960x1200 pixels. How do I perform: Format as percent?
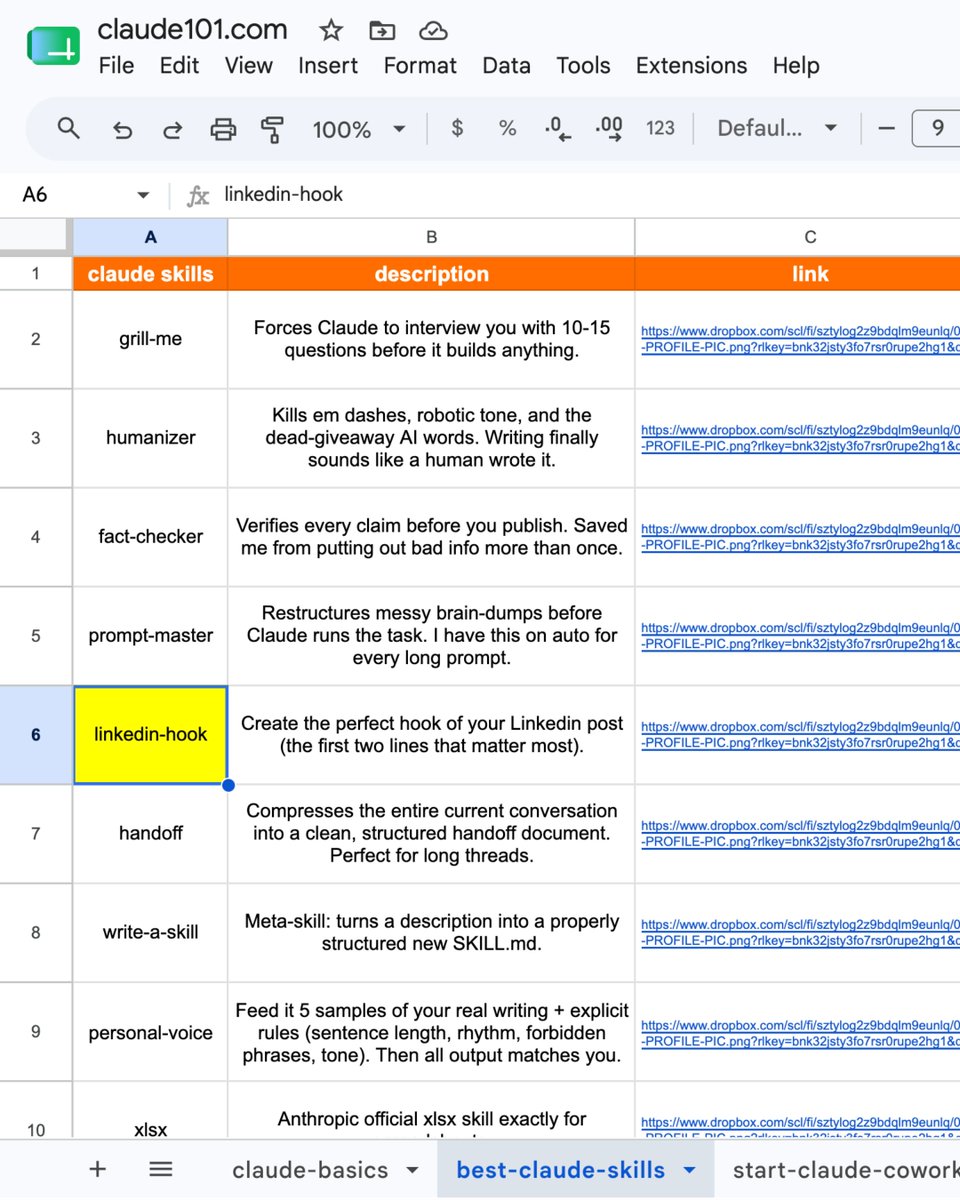pos(508,128)
